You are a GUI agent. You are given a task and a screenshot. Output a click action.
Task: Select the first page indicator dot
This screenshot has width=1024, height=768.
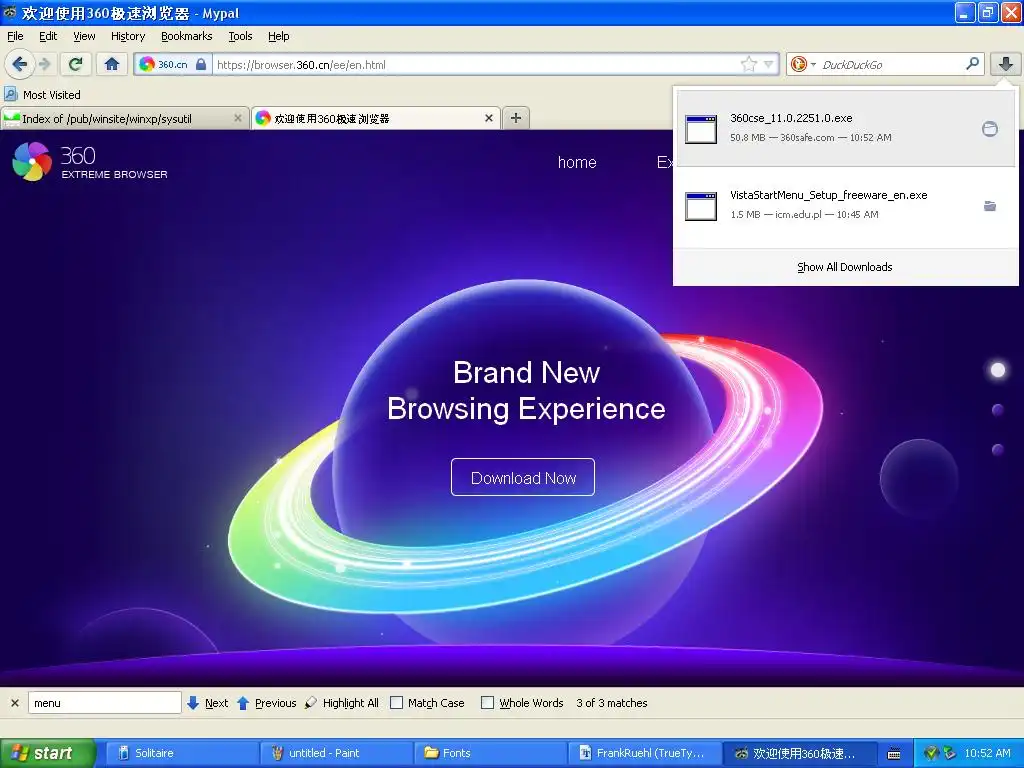(x=997, y=370)
